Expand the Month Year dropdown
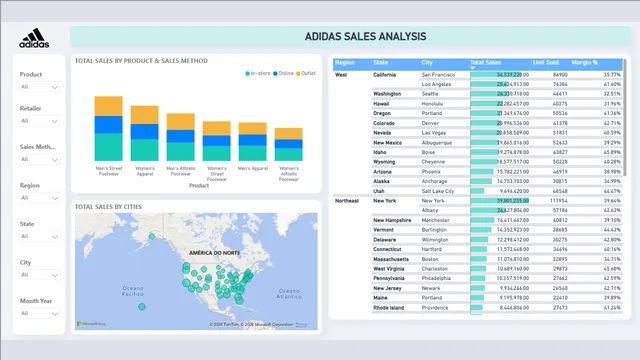Screen dimensions: 640x360 tap(40, 313)
